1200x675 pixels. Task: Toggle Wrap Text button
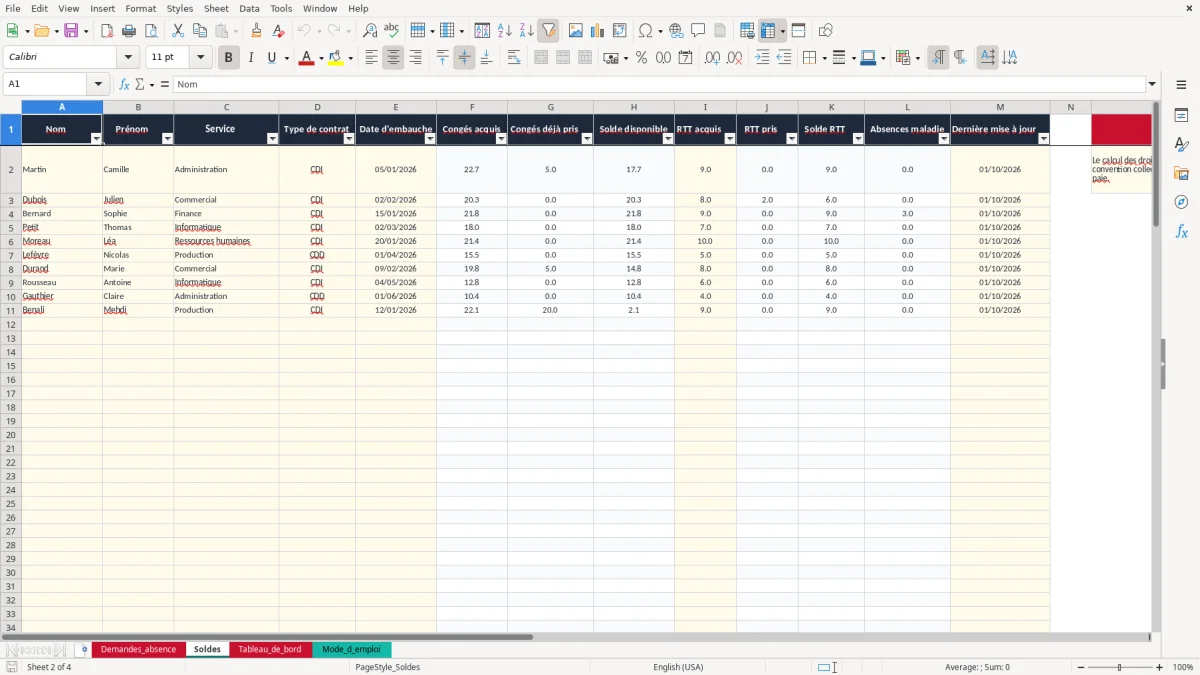point(514,58)
